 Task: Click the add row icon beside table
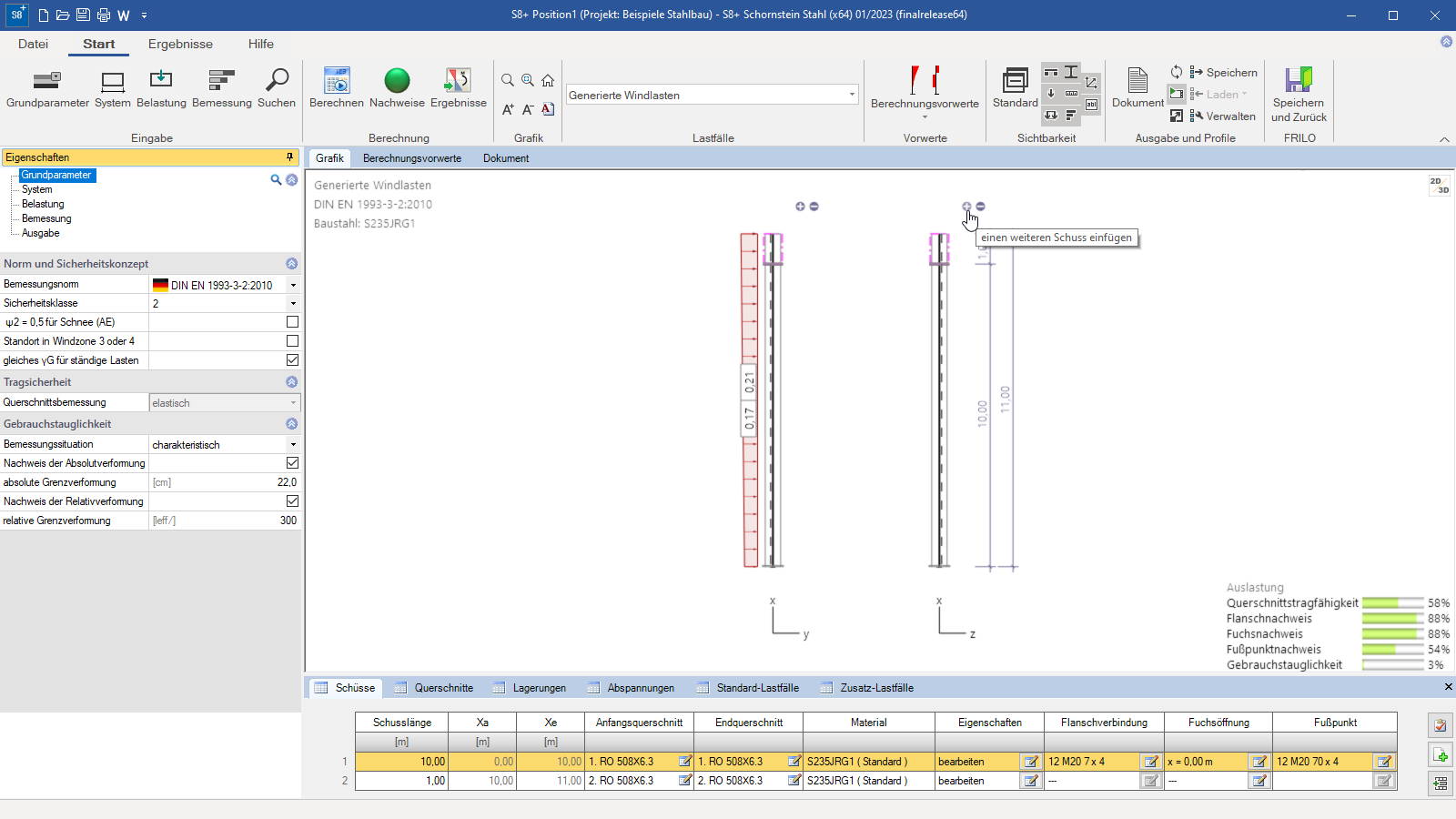pos(1440,754)
